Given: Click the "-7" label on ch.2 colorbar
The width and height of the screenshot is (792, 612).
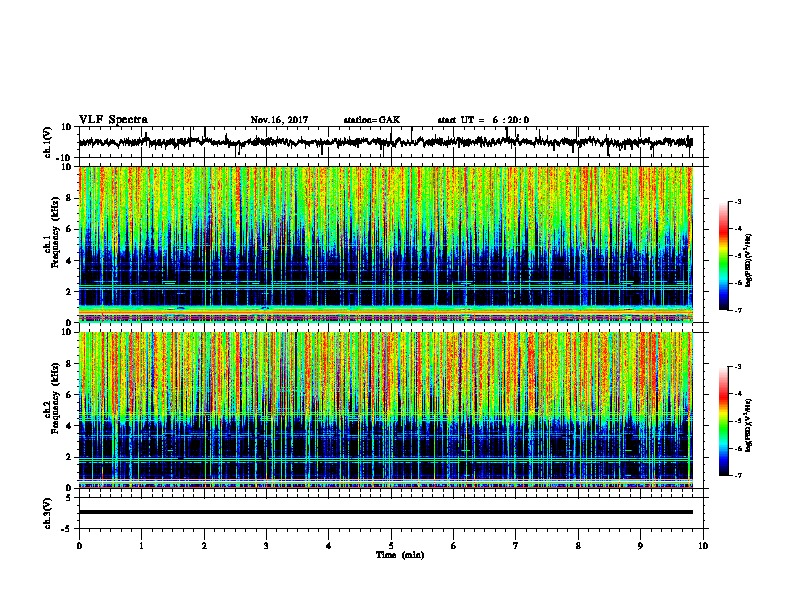Looking at the screenshot, I should (x=737, y=475).
